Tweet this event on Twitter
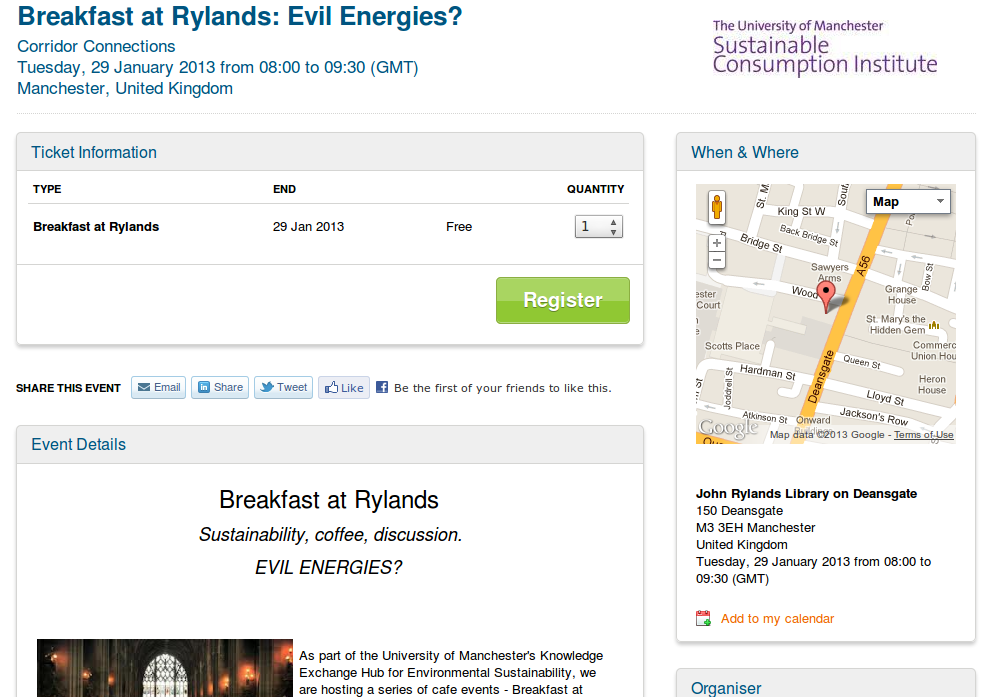The image size is (987, 697). click(283, 388)
